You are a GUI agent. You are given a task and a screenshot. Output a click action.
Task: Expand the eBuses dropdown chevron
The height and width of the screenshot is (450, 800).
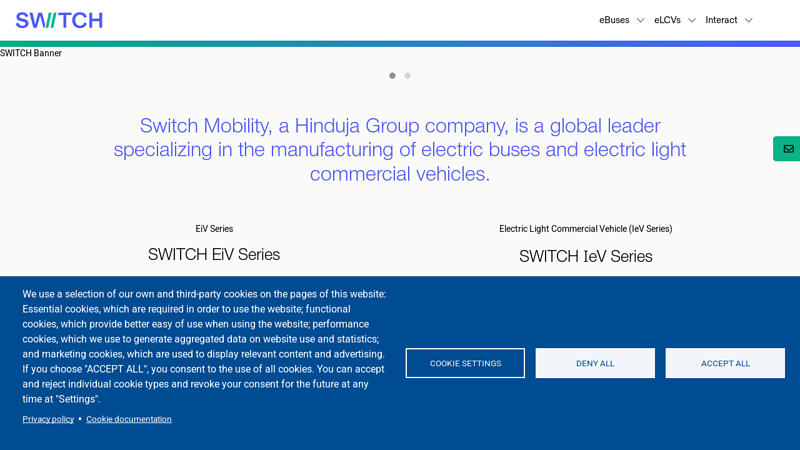pyautogui.click(x=640, y=20)
